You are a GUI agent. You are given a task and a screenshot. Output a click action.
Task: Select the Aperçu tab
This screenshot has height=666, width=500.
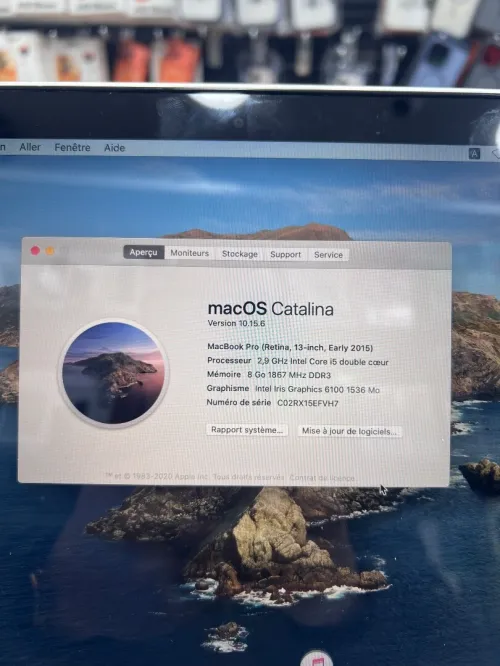144,252
